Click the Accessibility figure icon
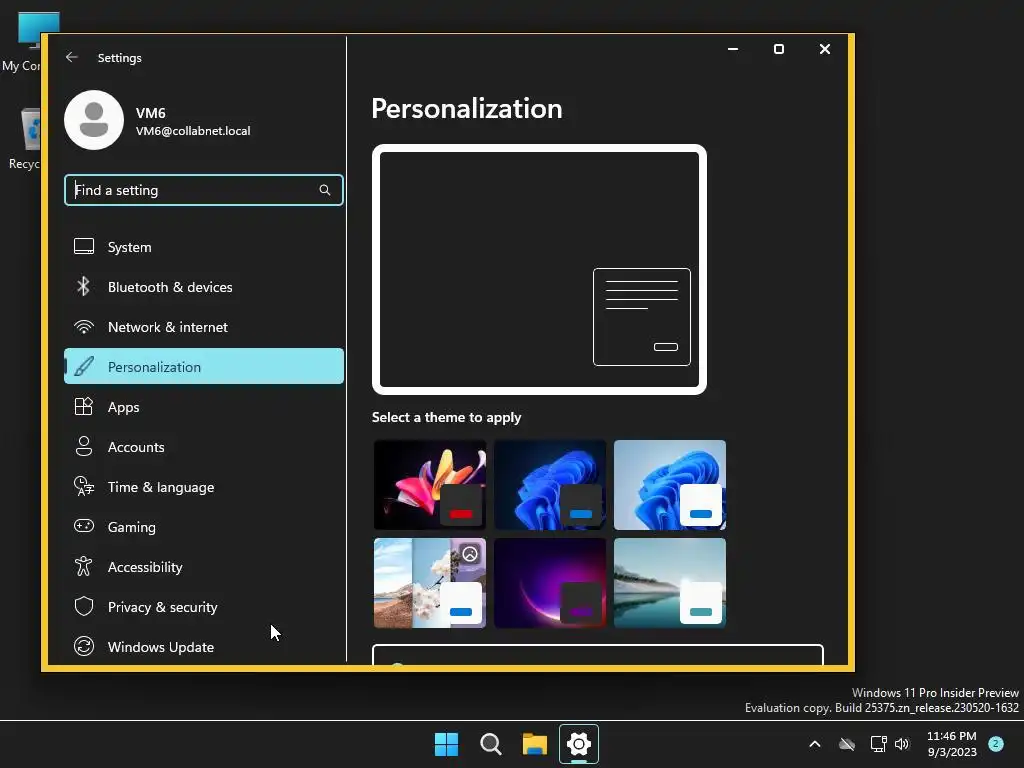1024x768 pixels. click(84, 566)
